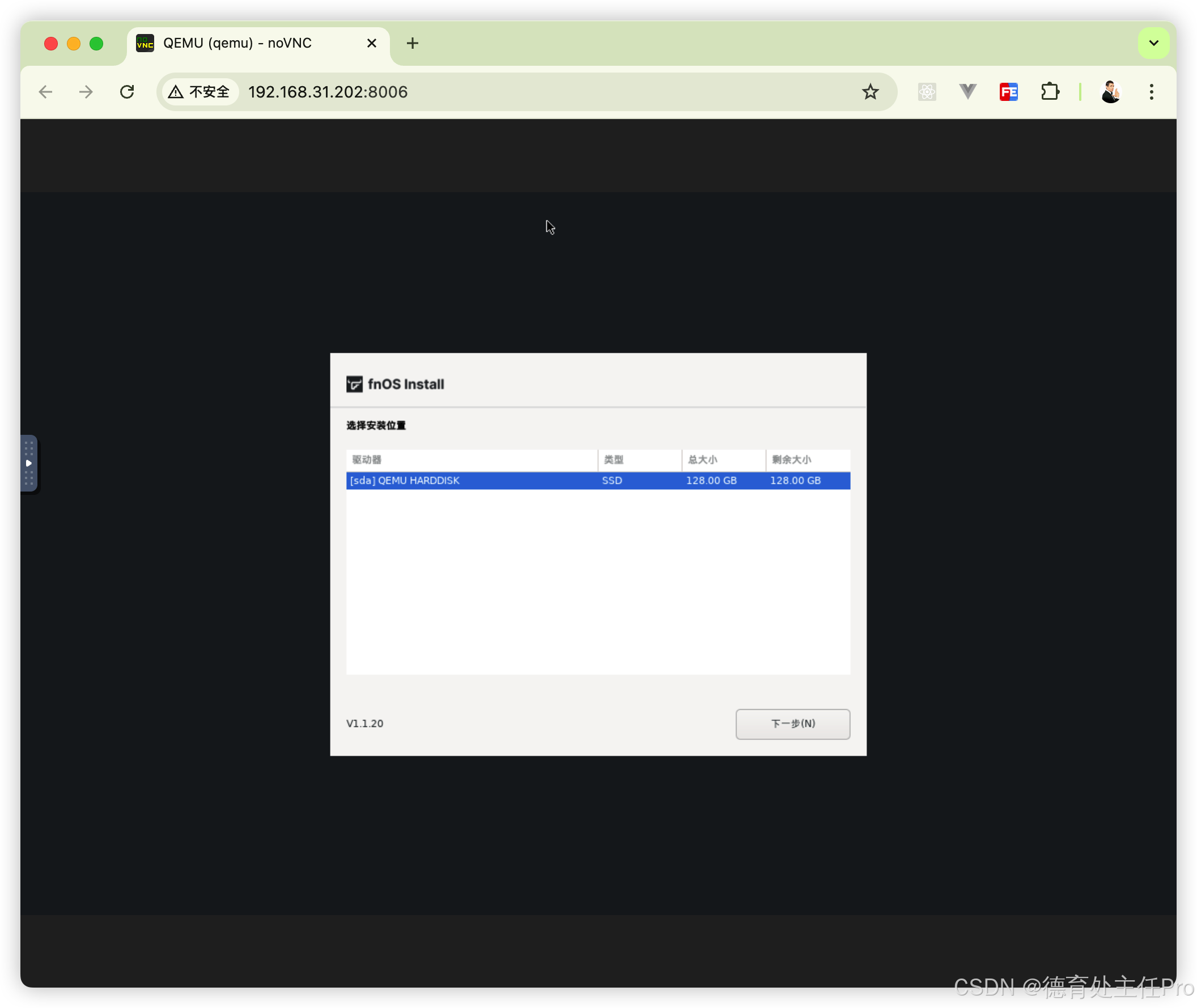Open Chrome three-dot menu
The width and height of the screenshot is (1197, 1008).
tap(1151, 92)
